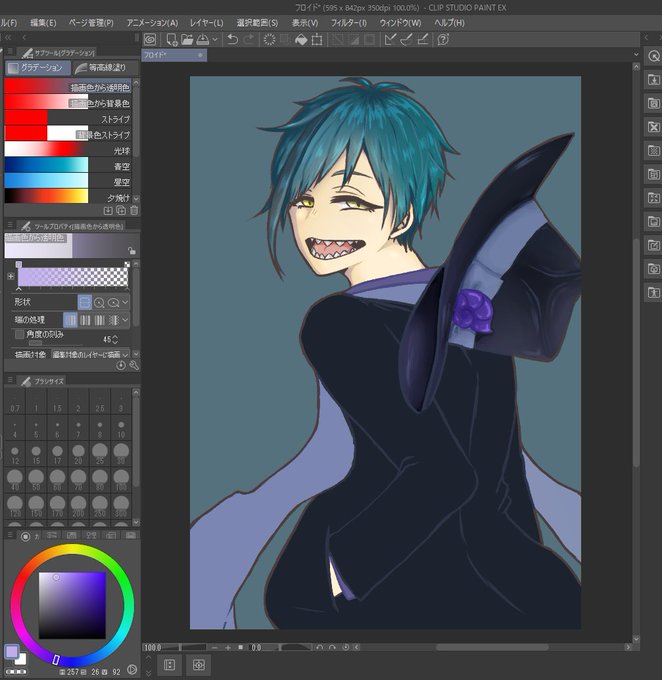Click the Redo arrow in the command bar

coord(249,40)
